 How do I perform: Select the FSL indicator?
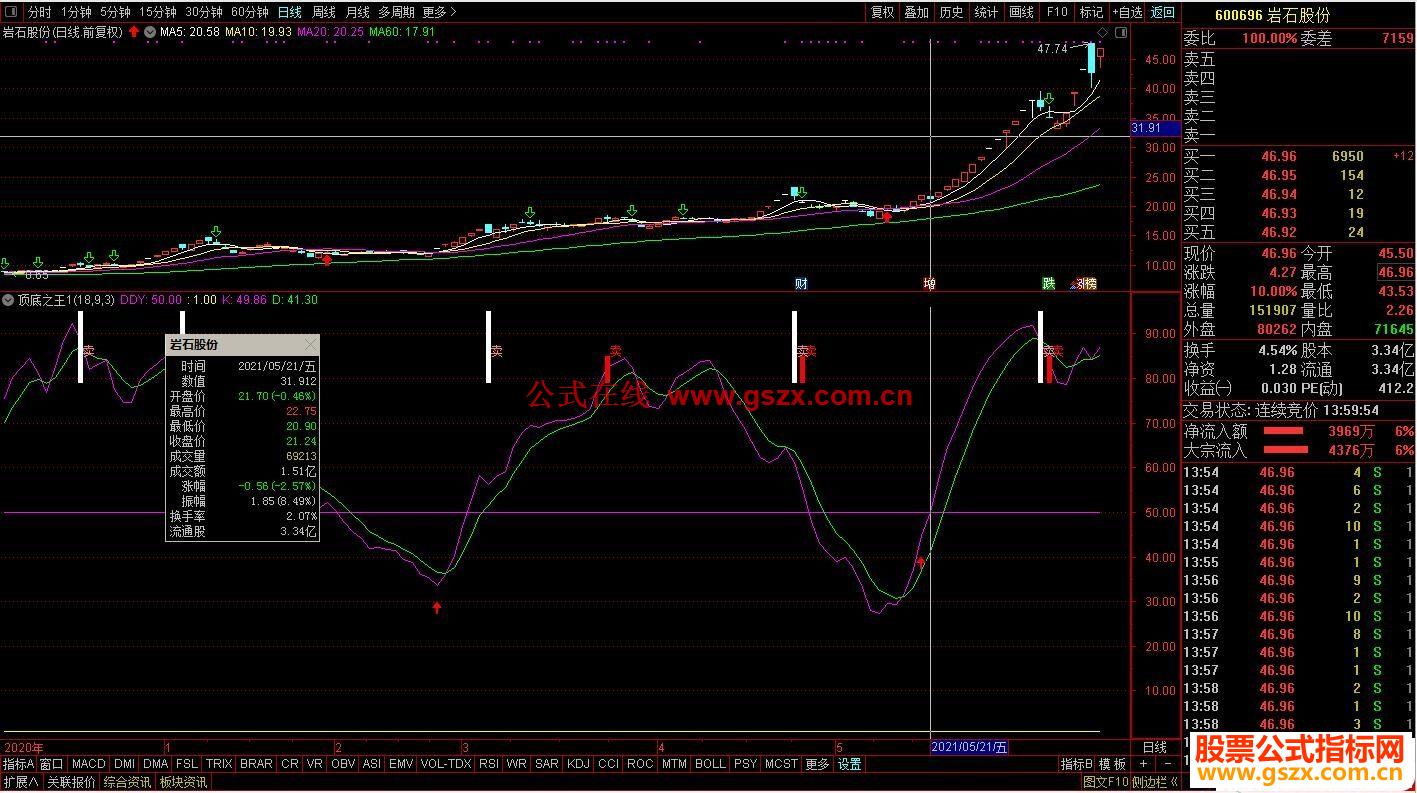(187, 764)
